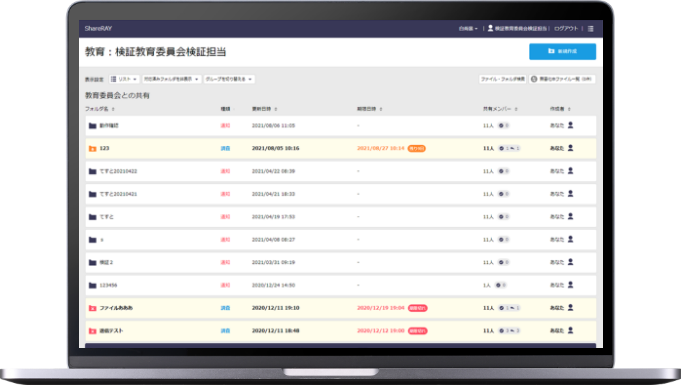Image resolution: width=681 pixels, height=385 pixels.
Task: Click the creator person icon in the ファイルあああ row
Action: coord(571,308)
